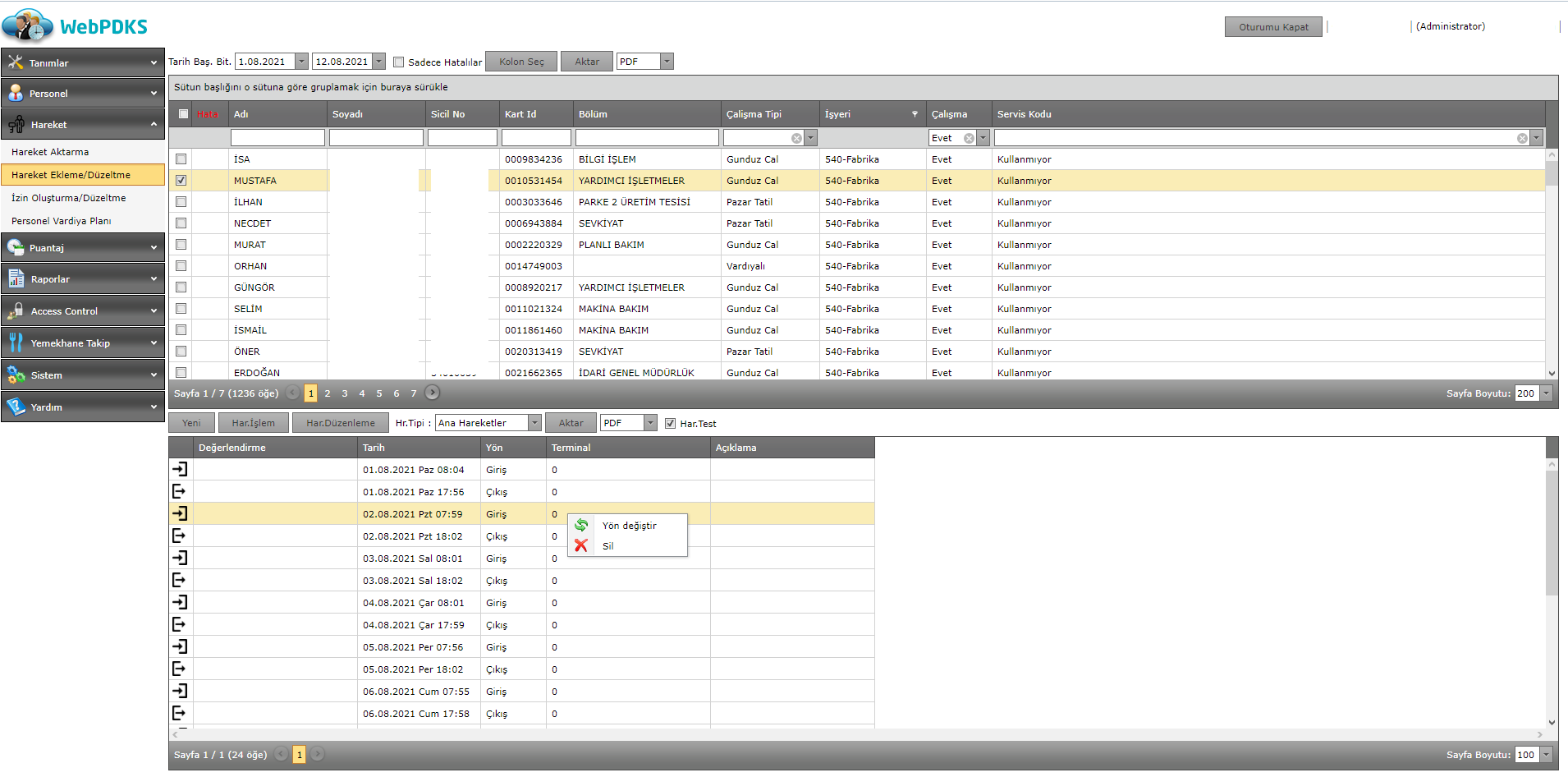
Task: Click the green Yön değiştir swap icon
Action: click(581, 526)
